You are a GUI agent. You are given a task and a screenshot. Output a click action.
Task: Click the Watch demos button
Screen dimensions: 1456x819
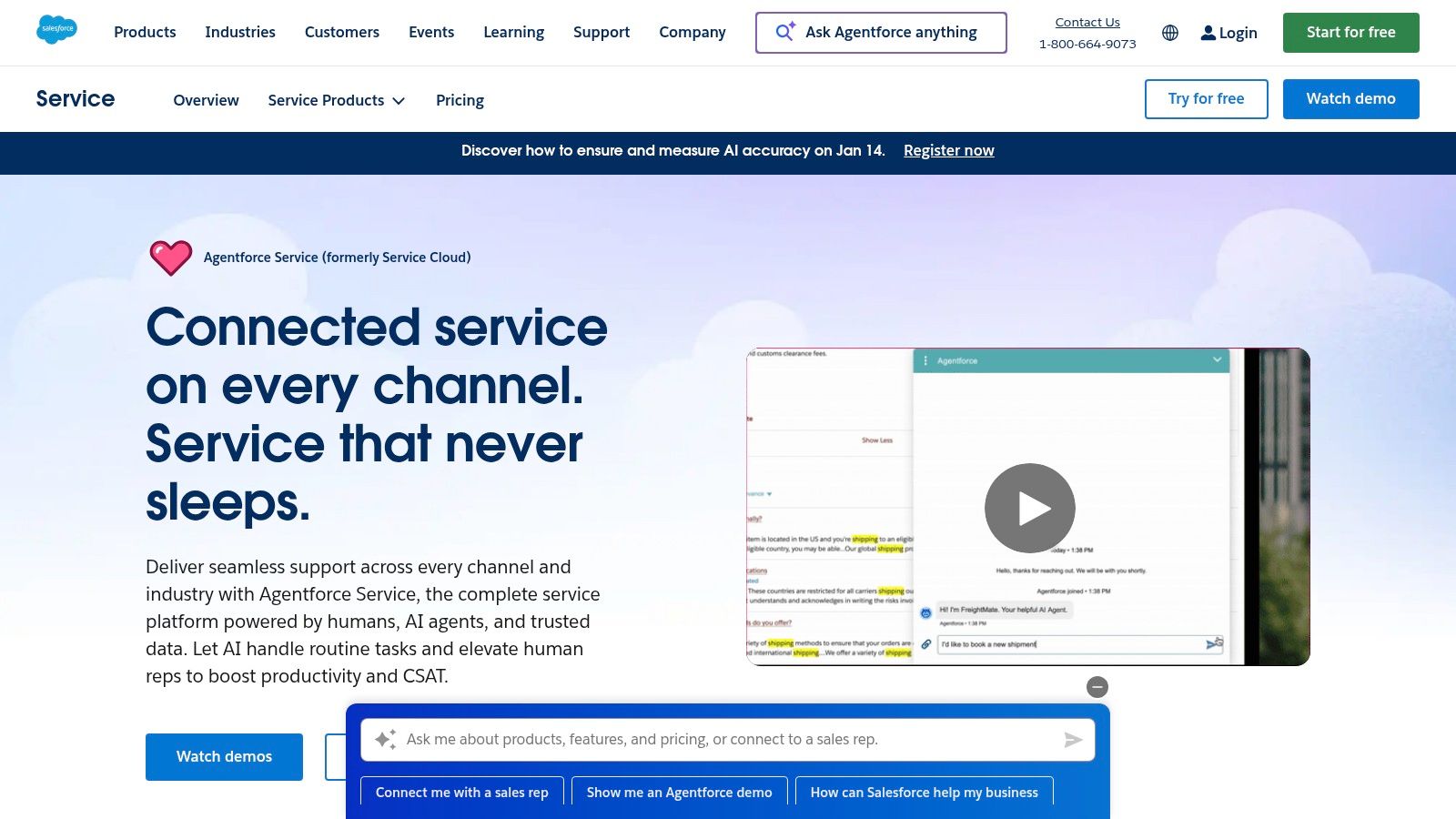(x=224, y=756)
